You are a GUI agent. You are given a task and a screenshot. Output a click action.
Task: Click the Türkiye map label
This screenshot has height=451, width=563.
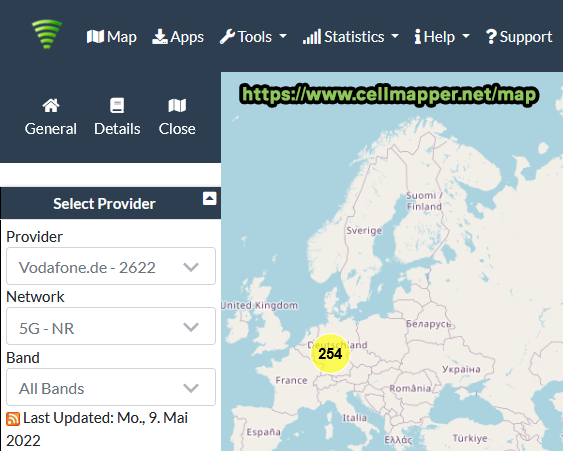pyautogui.click(x=470, y=438)
